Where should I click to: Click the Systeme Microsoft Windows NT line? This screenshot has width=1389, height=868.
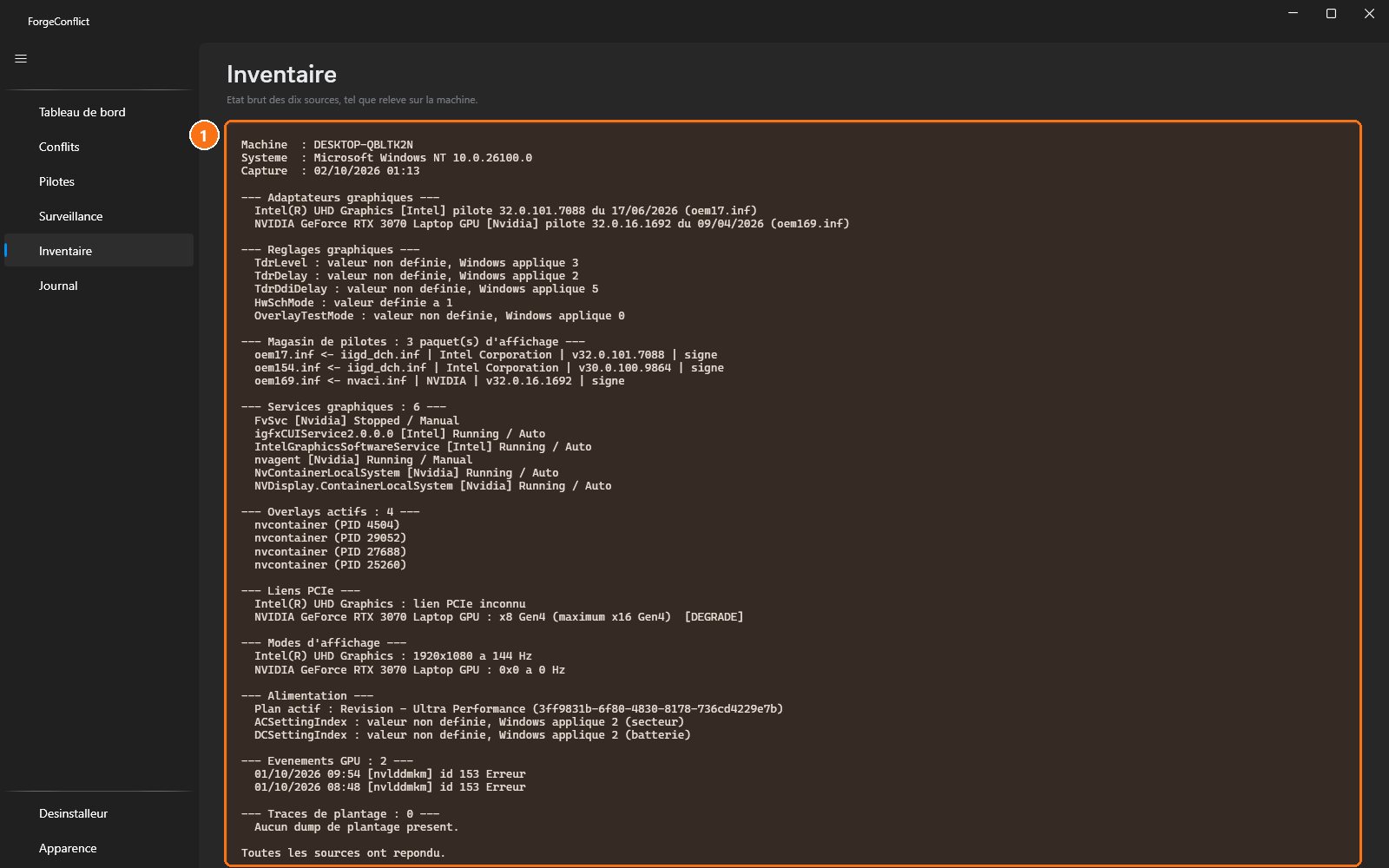[386, 158]
